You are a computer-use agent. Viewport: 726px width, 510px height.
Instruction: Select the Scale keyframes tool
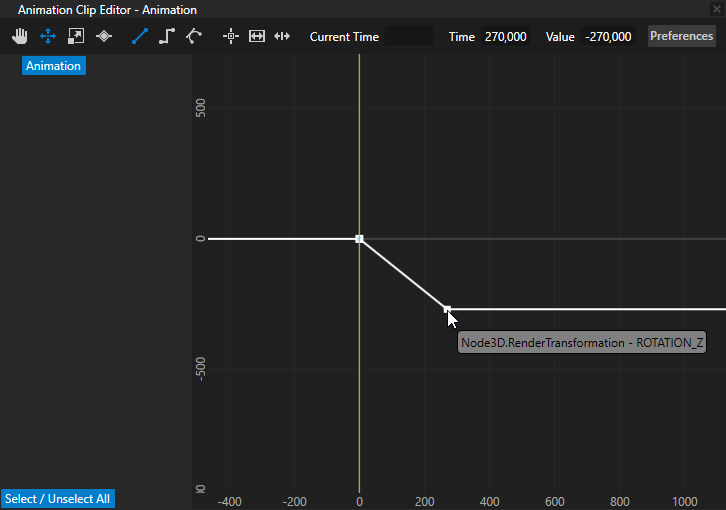click(x=75, y=36)
